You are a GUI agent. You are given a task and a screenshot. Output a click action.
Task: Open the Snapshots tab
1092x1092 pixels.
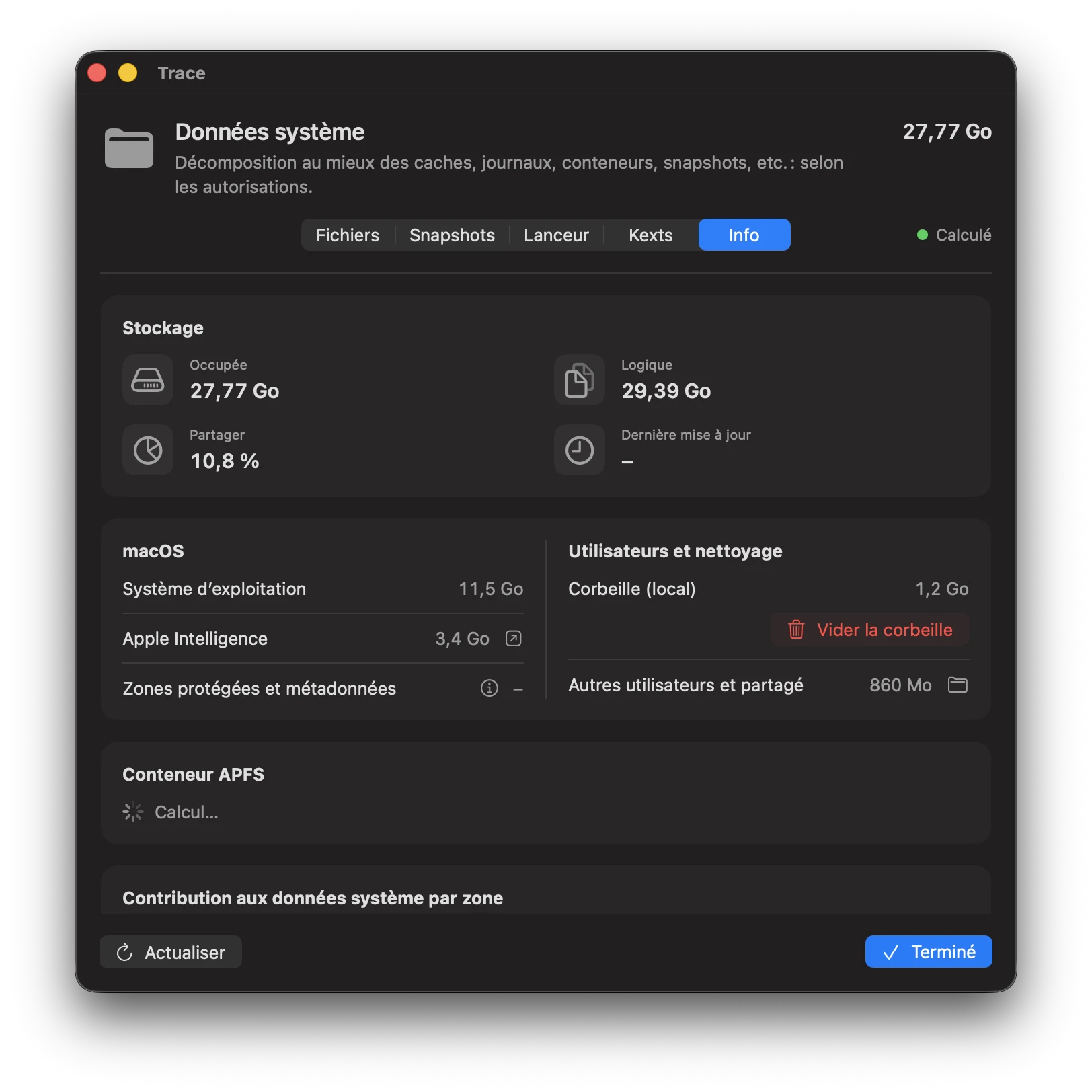coord(452,235)
